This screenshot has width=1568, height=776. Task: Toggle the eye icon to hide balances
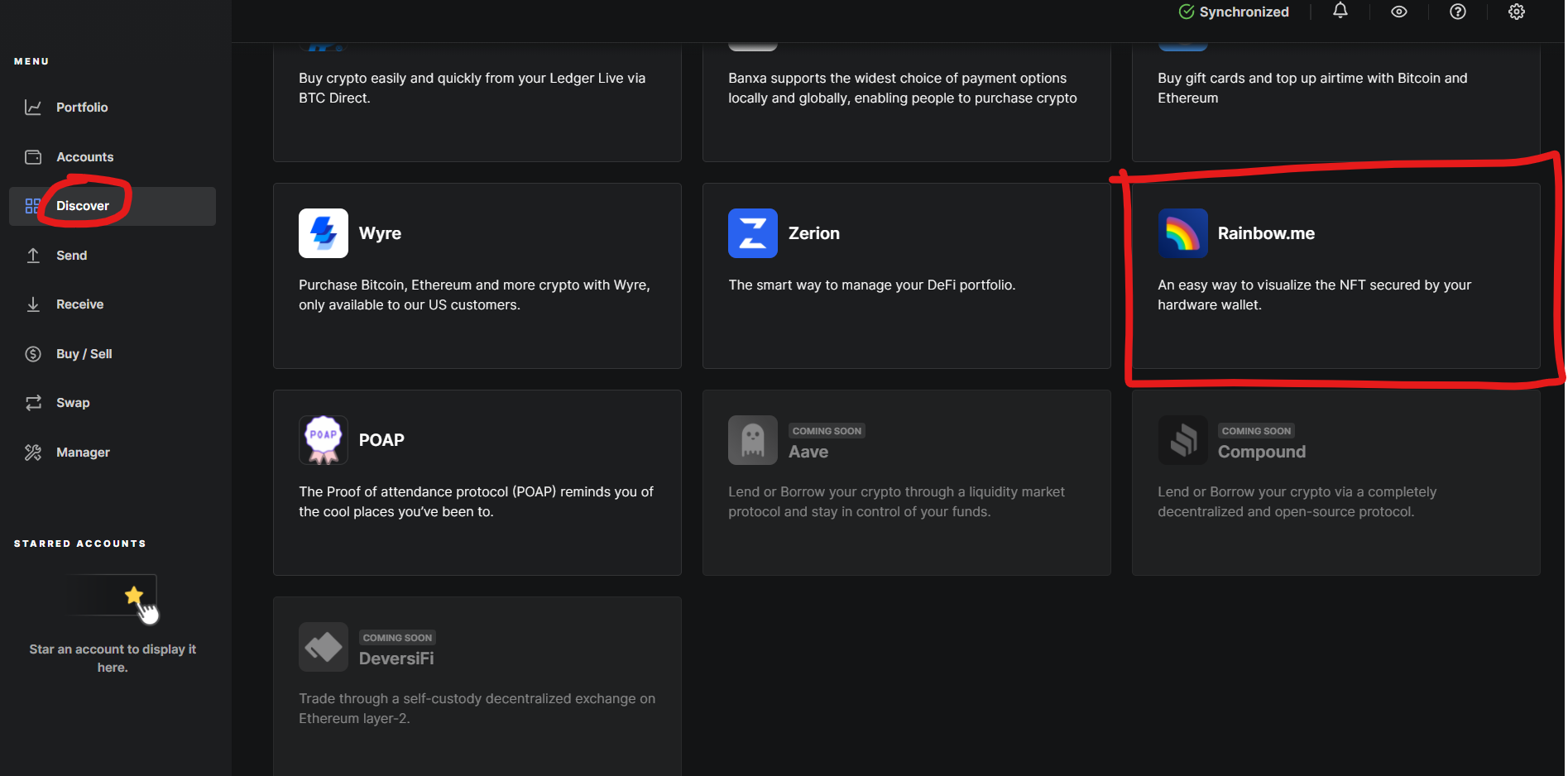(x=1398, y=12)
